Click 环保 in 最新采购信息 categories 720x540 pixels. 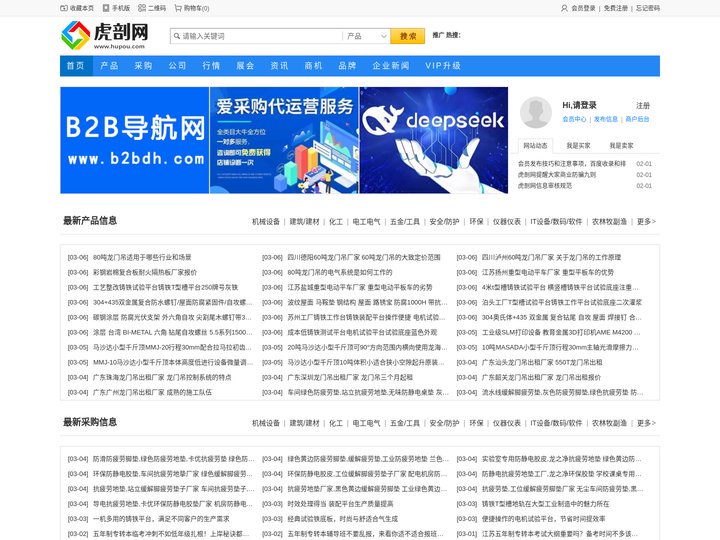[477, 423]
